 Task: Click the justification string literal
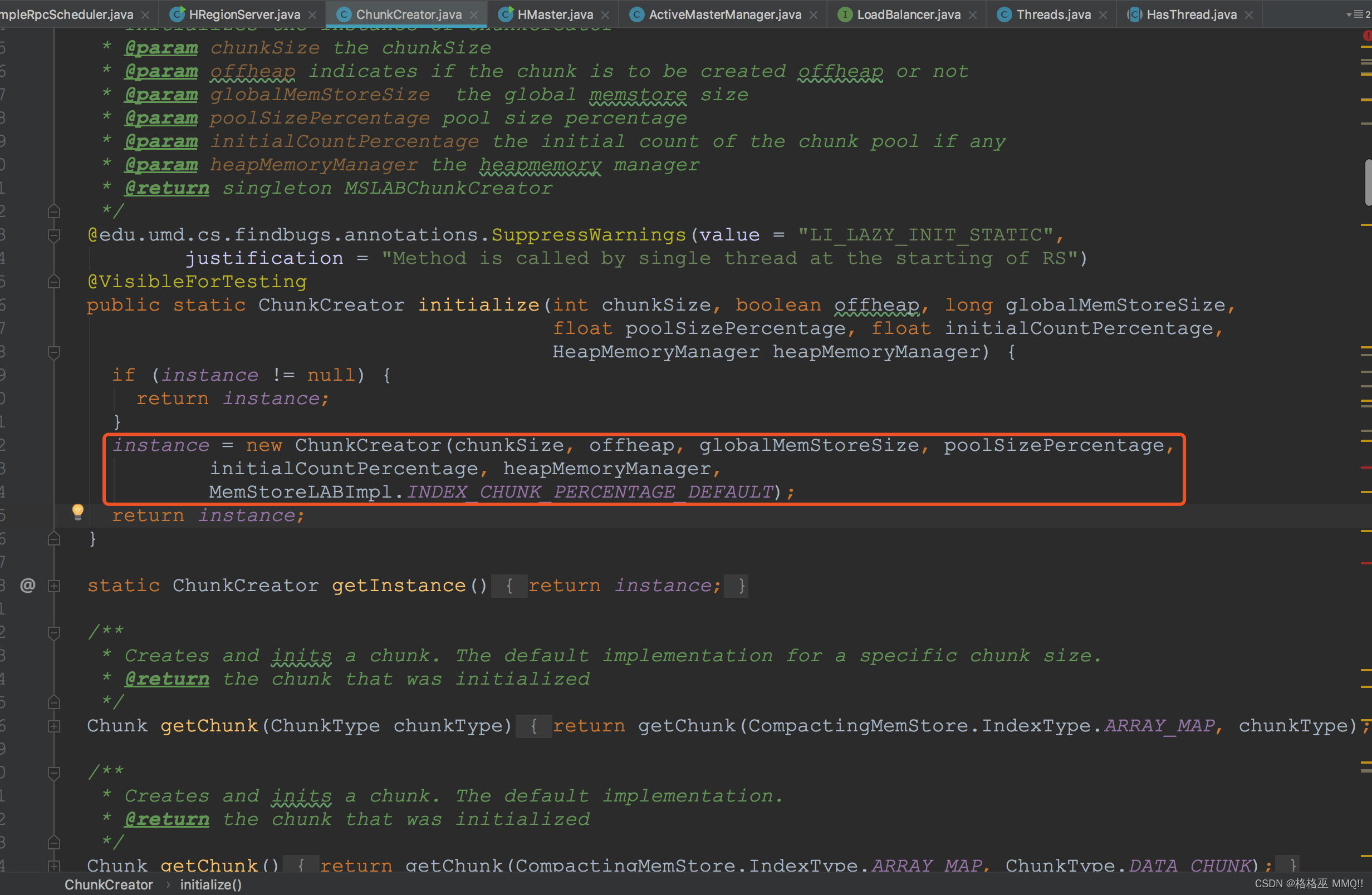pos(729,258)
